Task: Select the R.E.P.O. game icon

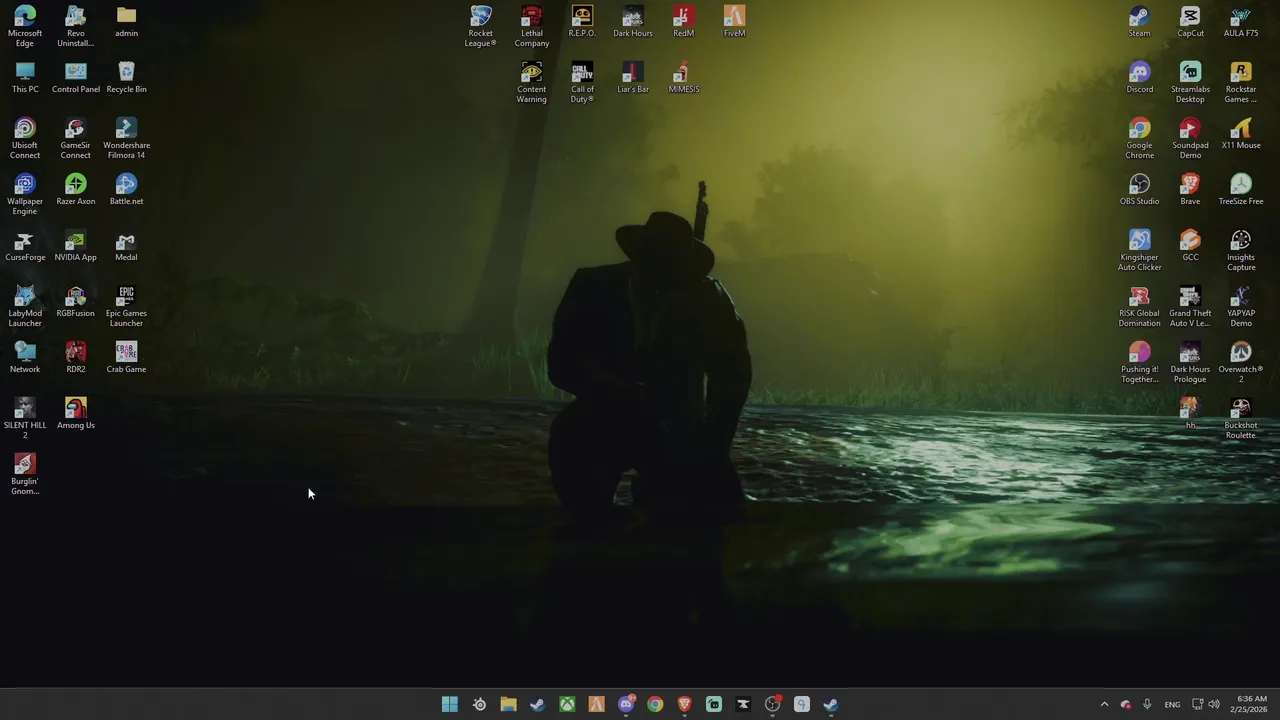Action: pyautogui.click(x=582, y=21)
